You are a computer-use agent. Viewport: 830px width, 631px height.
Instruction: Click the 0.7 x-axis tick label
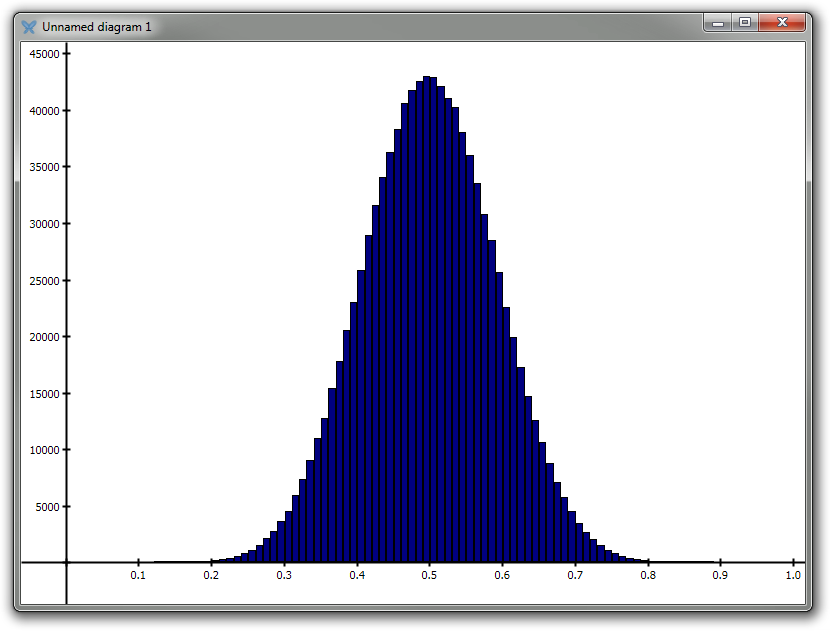click(575, 576)
